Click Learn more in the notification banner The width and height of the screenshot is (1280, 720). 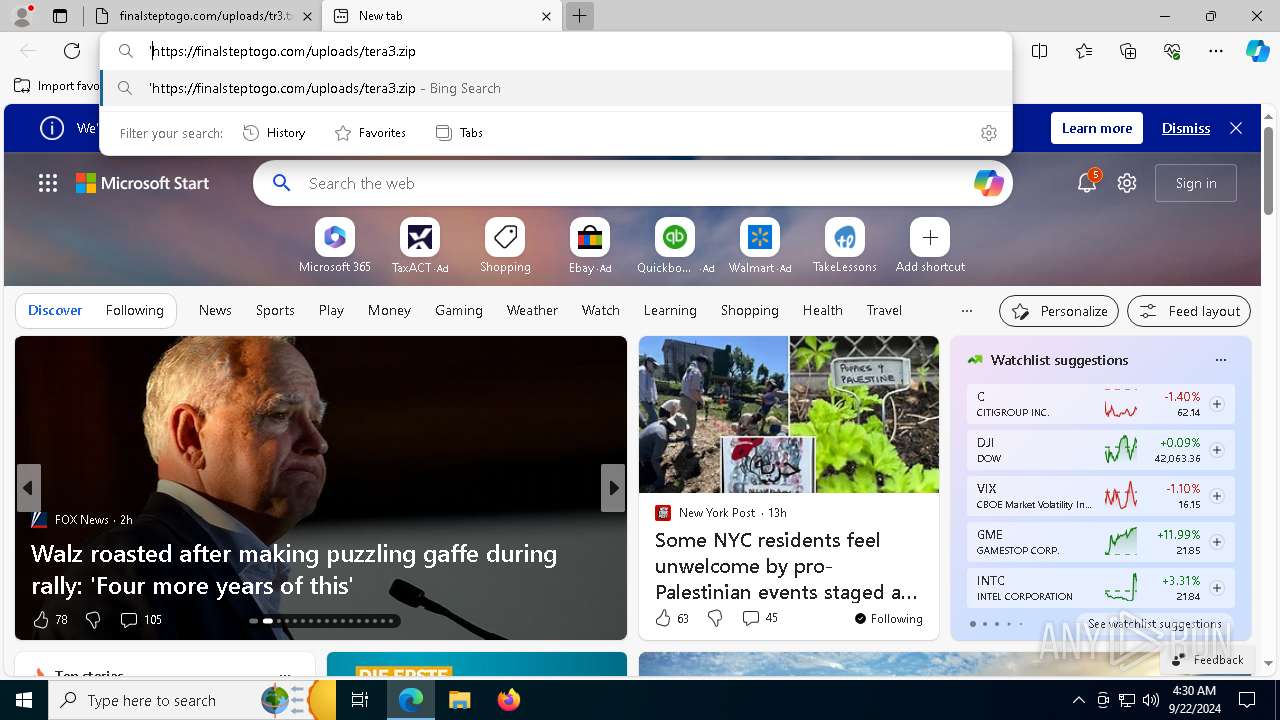pos(1097,128)
